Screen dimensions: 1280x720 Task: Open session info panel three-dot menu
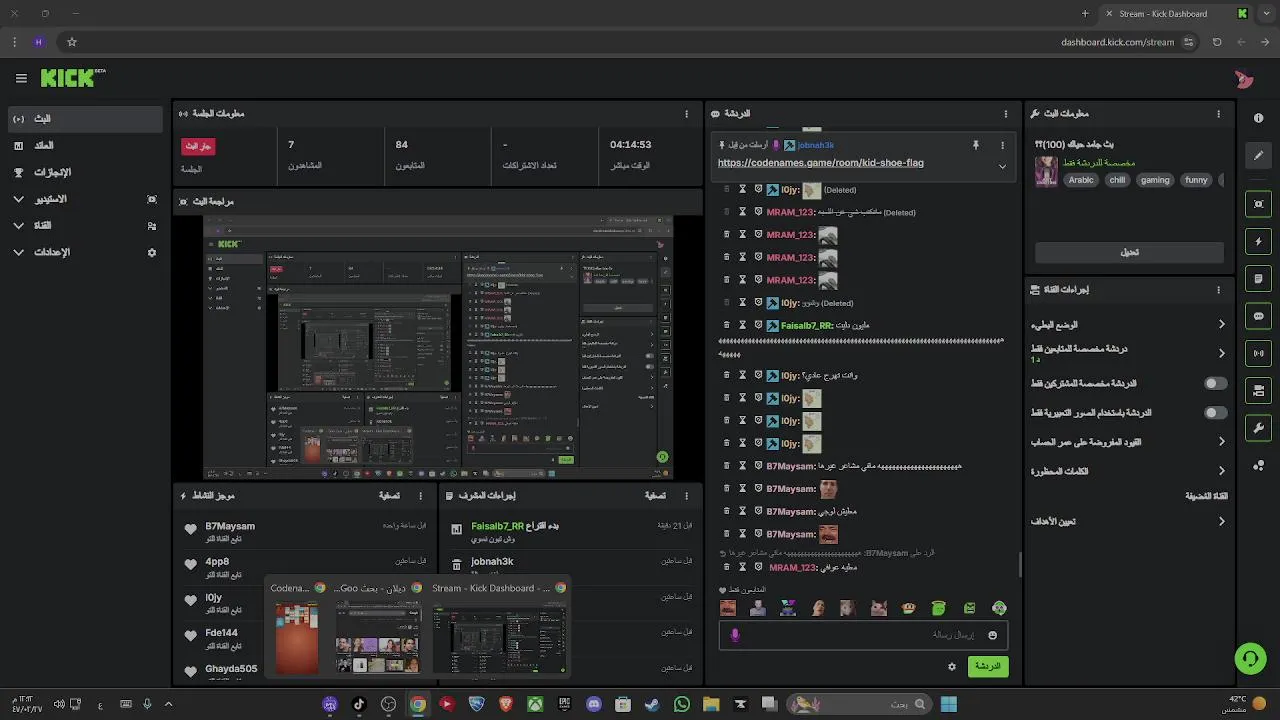tap(686, 114)
